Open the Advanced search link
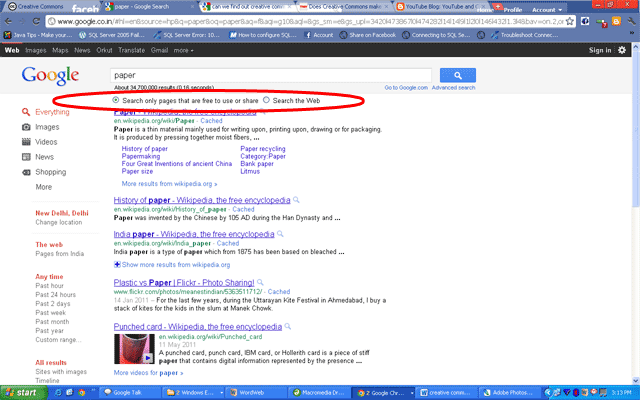Screen dimensions: 640x400 (x=453, y=87)
